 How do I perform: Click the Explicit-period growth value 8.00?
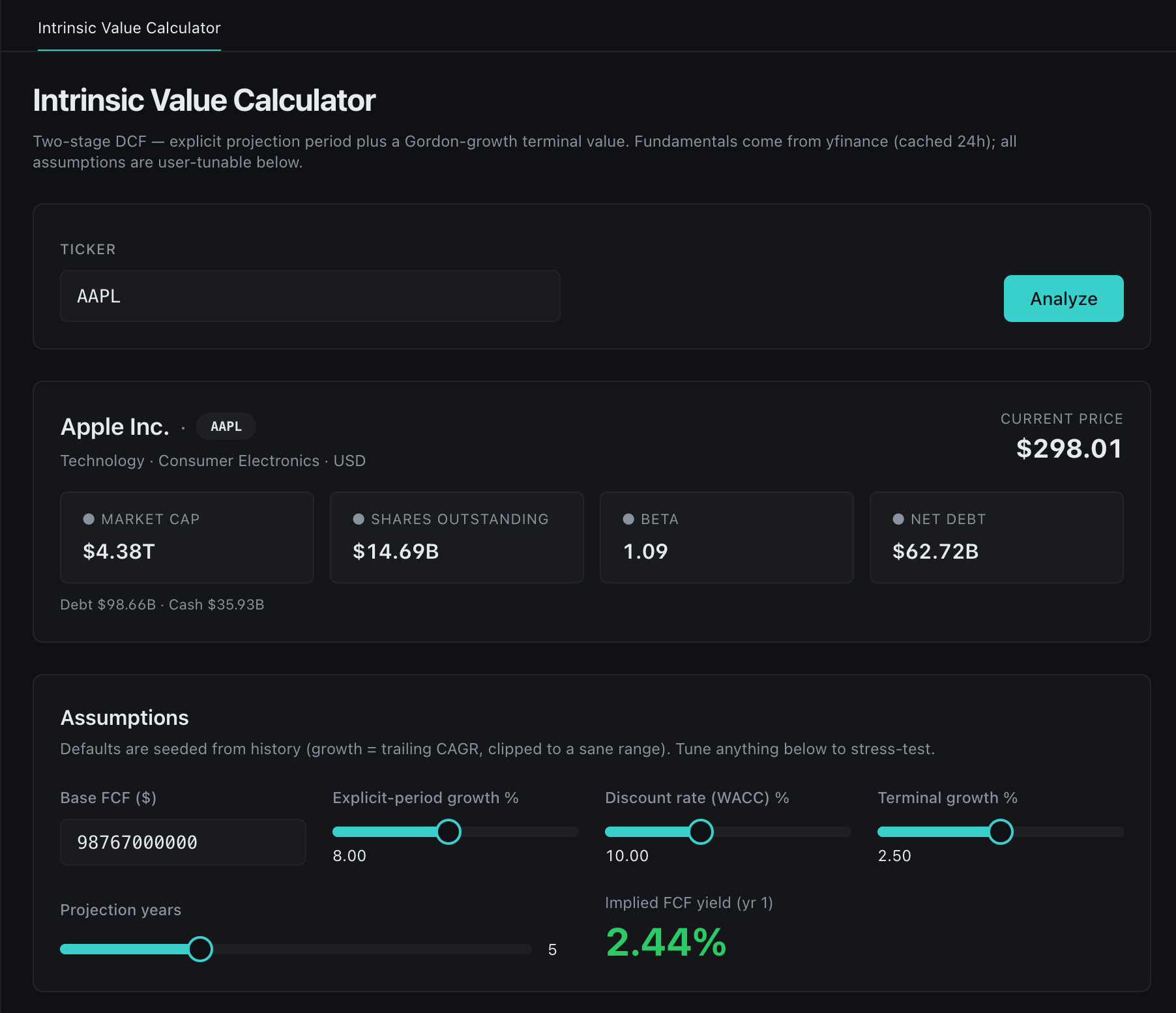pos(349,856)
